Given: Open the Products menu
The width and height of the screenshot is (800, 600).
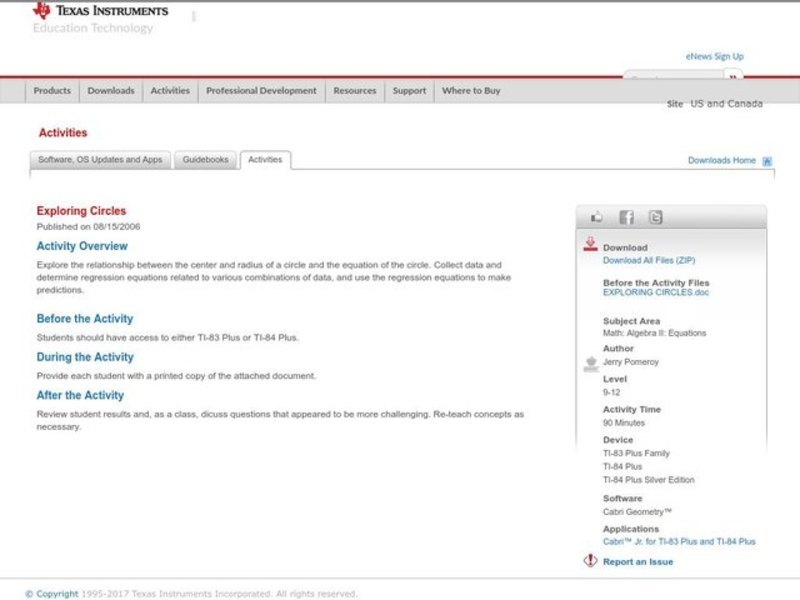Looking at the screenshot, I should pyautogui.click(x=52, y=91).
